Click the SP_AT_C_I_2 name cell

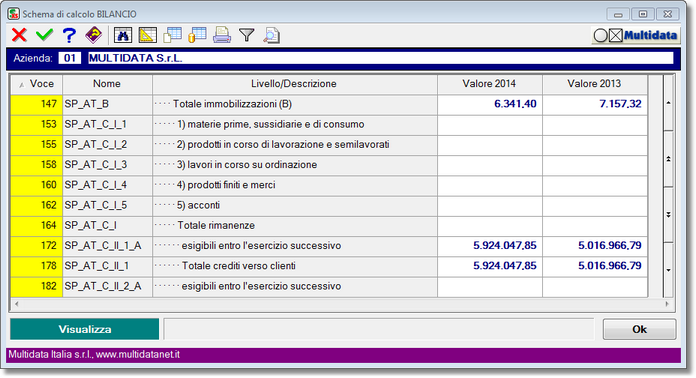coord(107,145)
